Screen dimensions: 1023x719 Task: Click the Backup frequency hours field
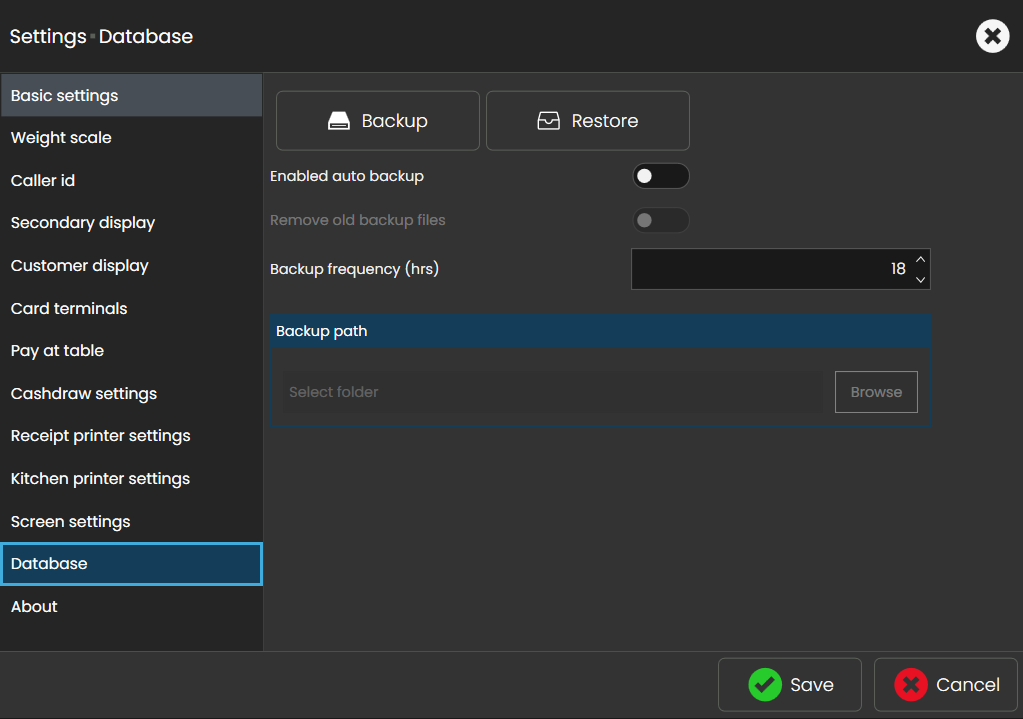[x=770, y=269]
